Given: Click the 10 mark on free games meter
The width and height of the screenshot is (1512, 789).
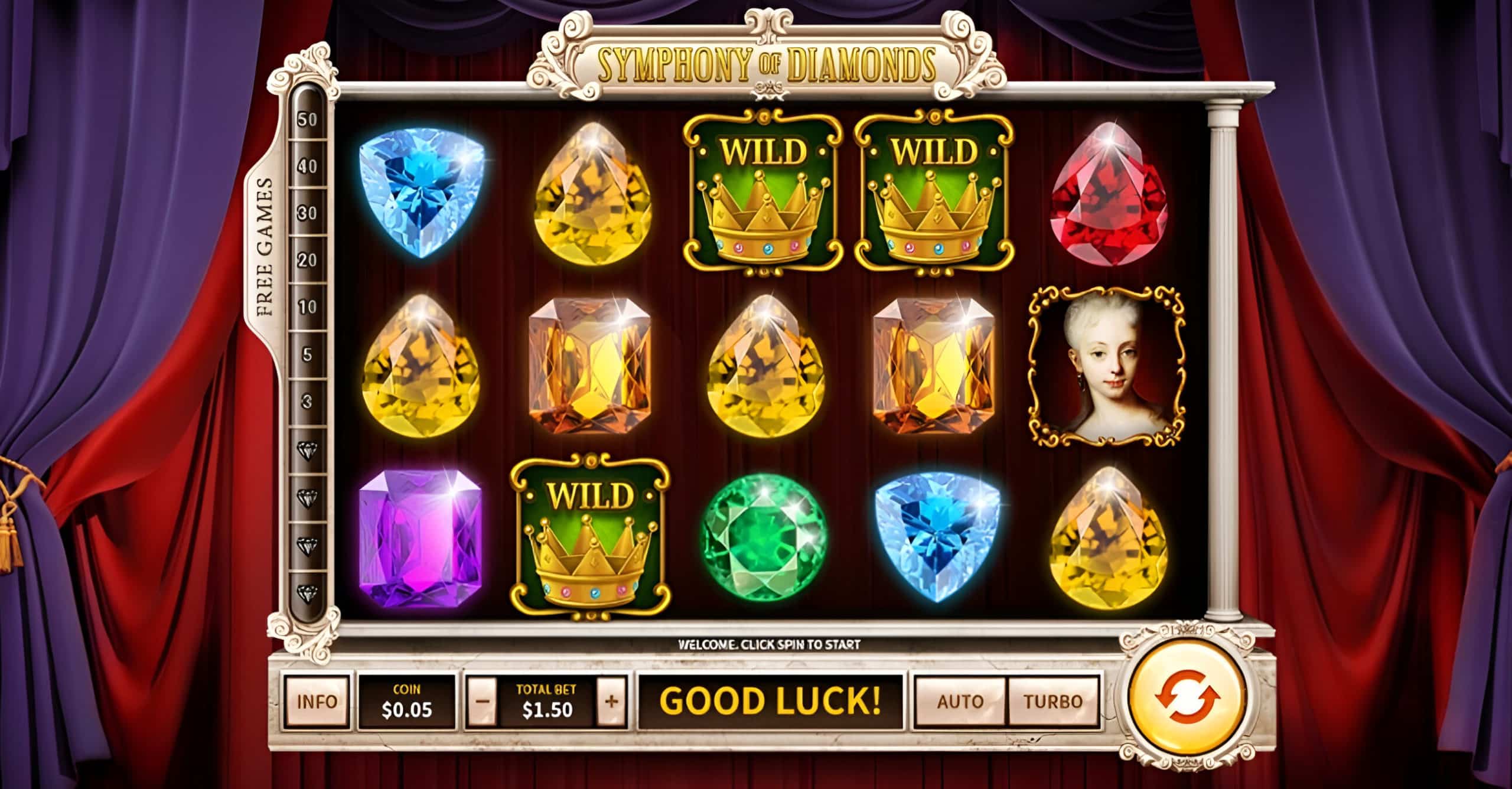Looking at the screenshot, I should (x=307, y=307).
